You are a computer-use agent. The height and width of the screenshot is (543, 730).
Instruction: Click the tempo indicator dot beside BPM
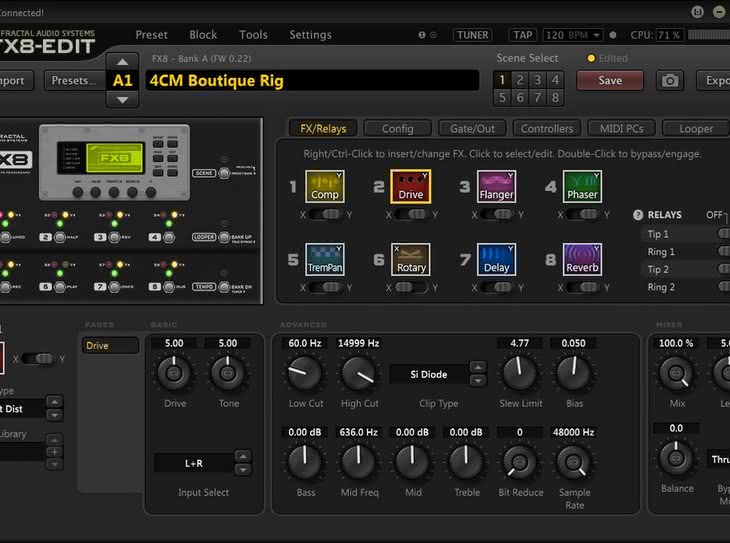(x=613, y=35)
